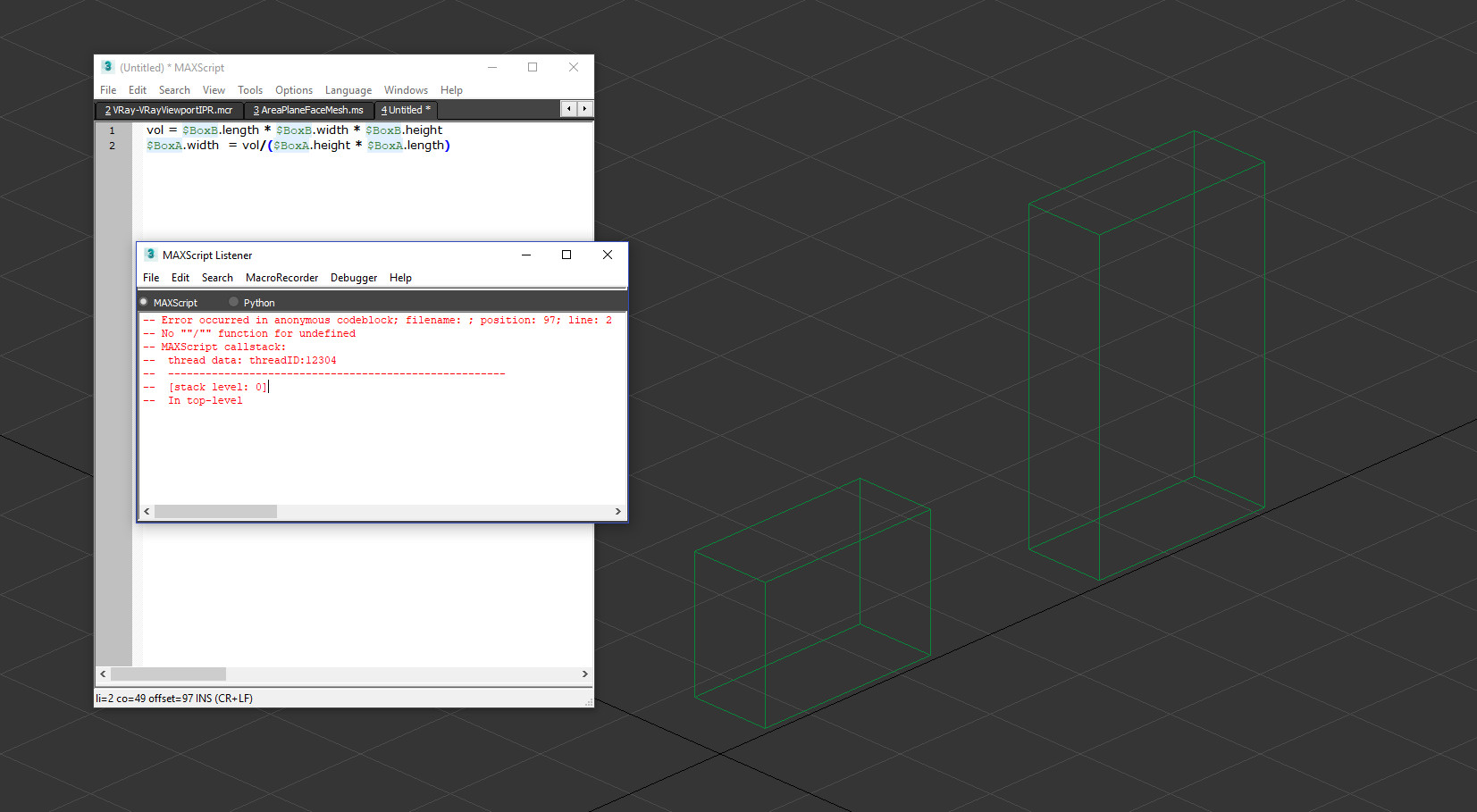The image size is (1477, 812).
Task: Open the Debugger menu in the Listener
Action: [353, 278]
